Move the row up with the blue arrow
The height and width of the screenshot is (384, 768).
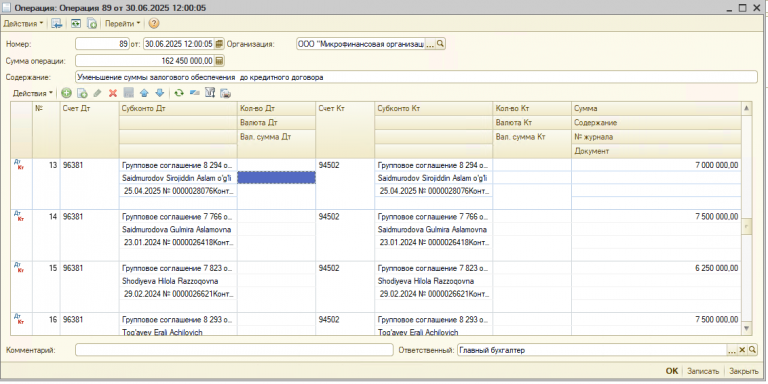coord(144,93)
